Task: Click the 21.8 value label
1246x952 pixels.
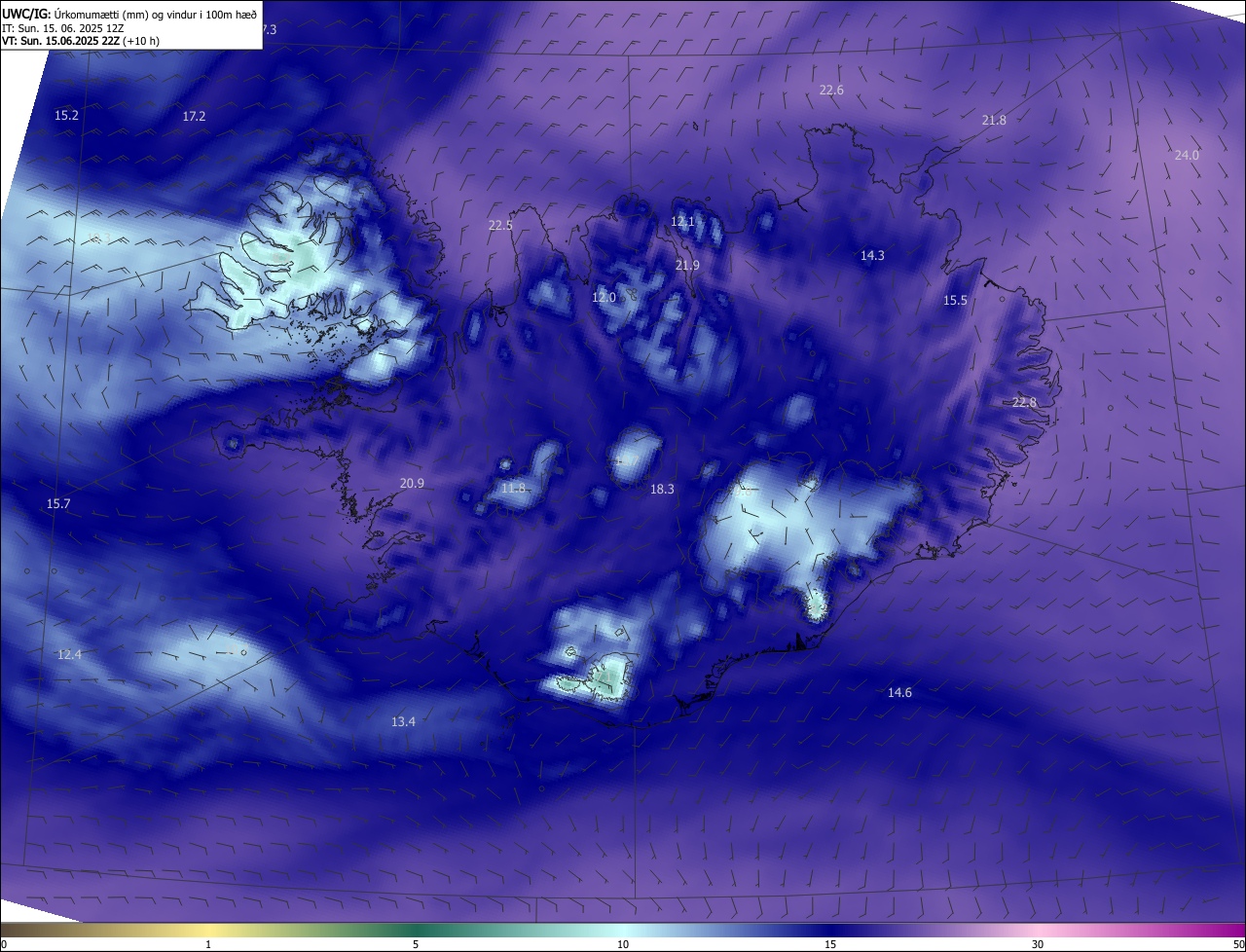Action: (994, 120)
